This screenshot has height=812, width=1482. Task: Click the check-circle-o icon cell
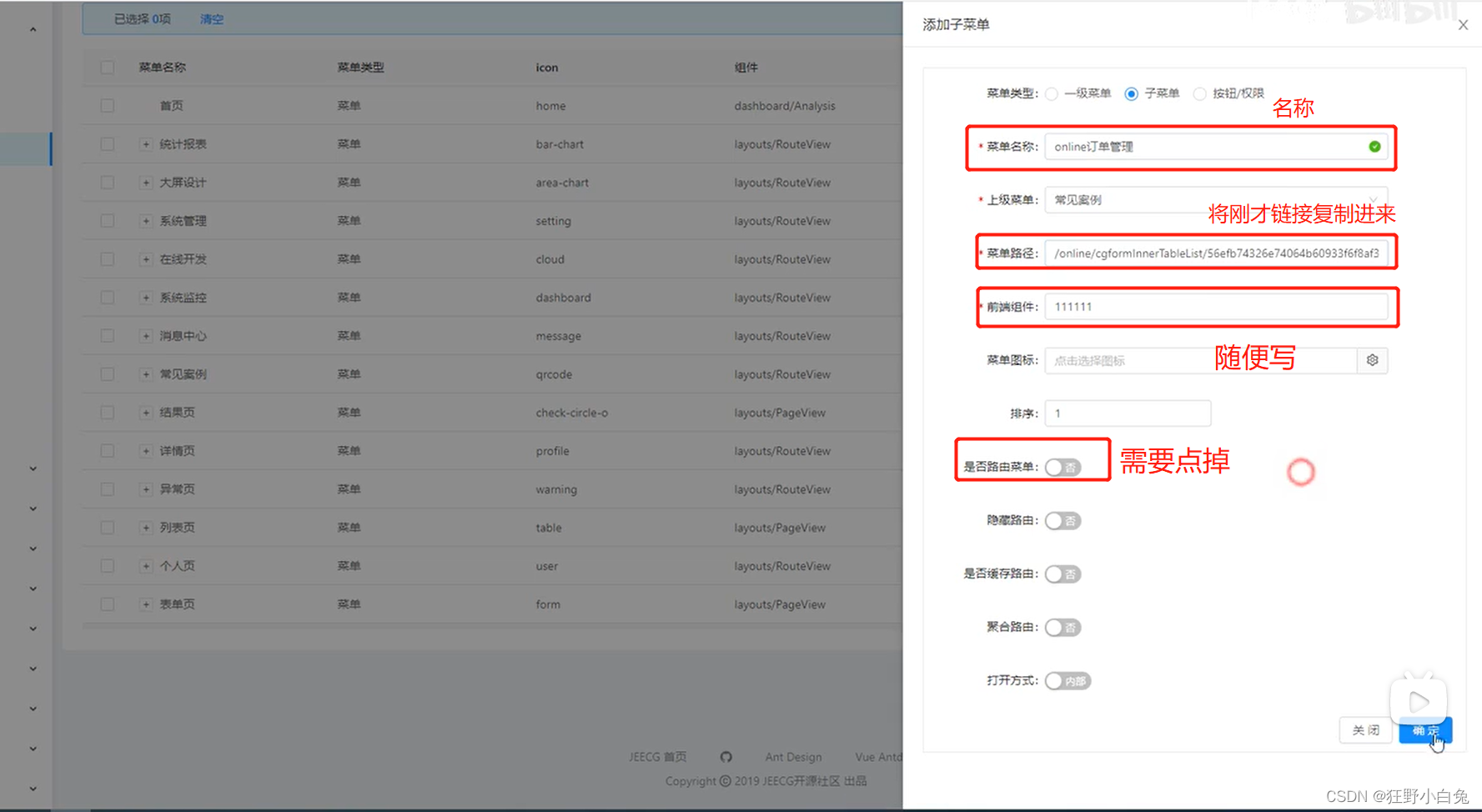[x=571, y=413]
